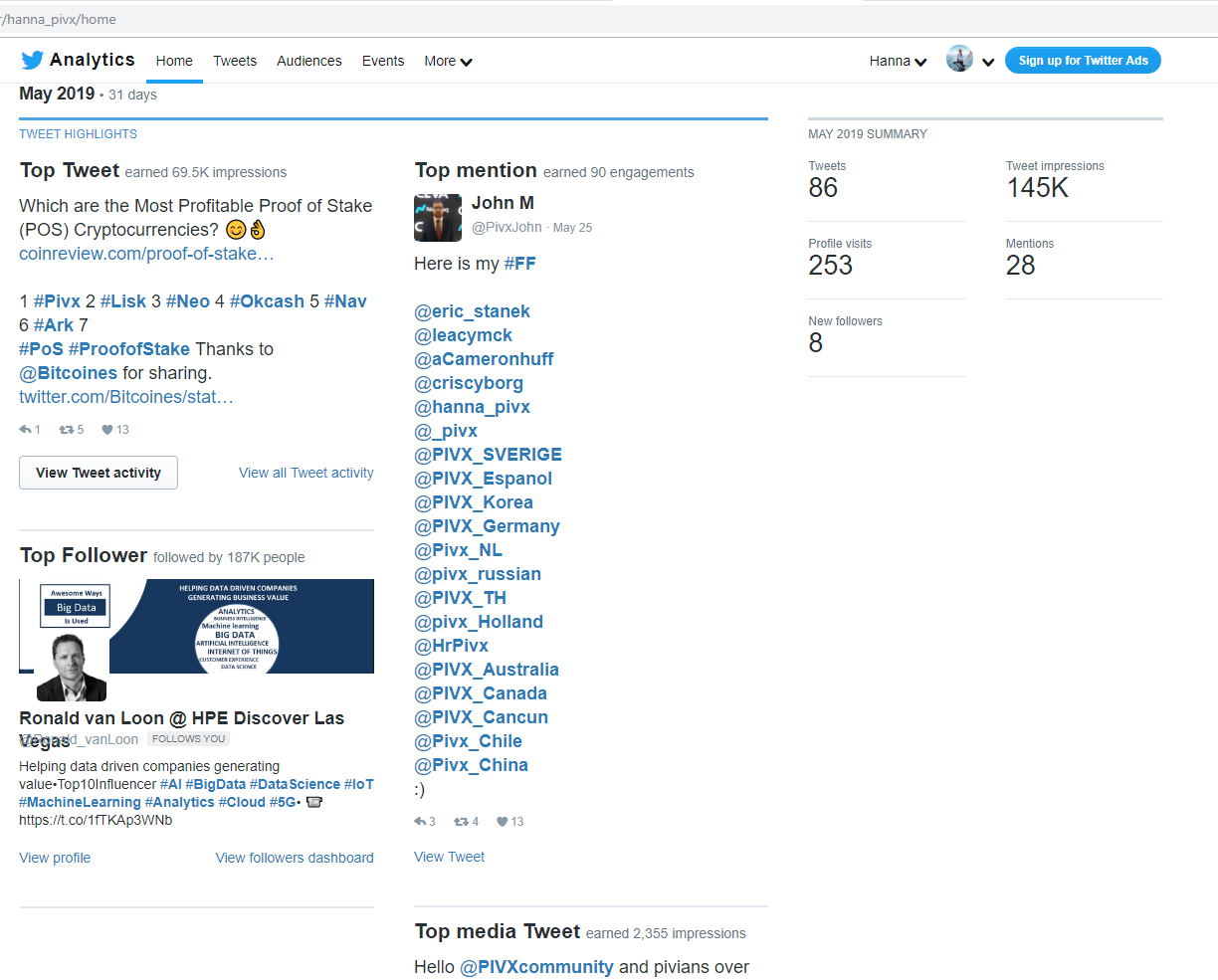Click the #Nav hashtag

pos(345,301)
